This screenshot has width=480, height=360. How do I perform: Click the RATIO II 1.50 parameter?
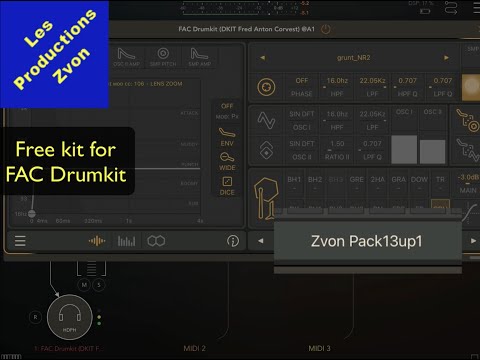pos(337,150)
